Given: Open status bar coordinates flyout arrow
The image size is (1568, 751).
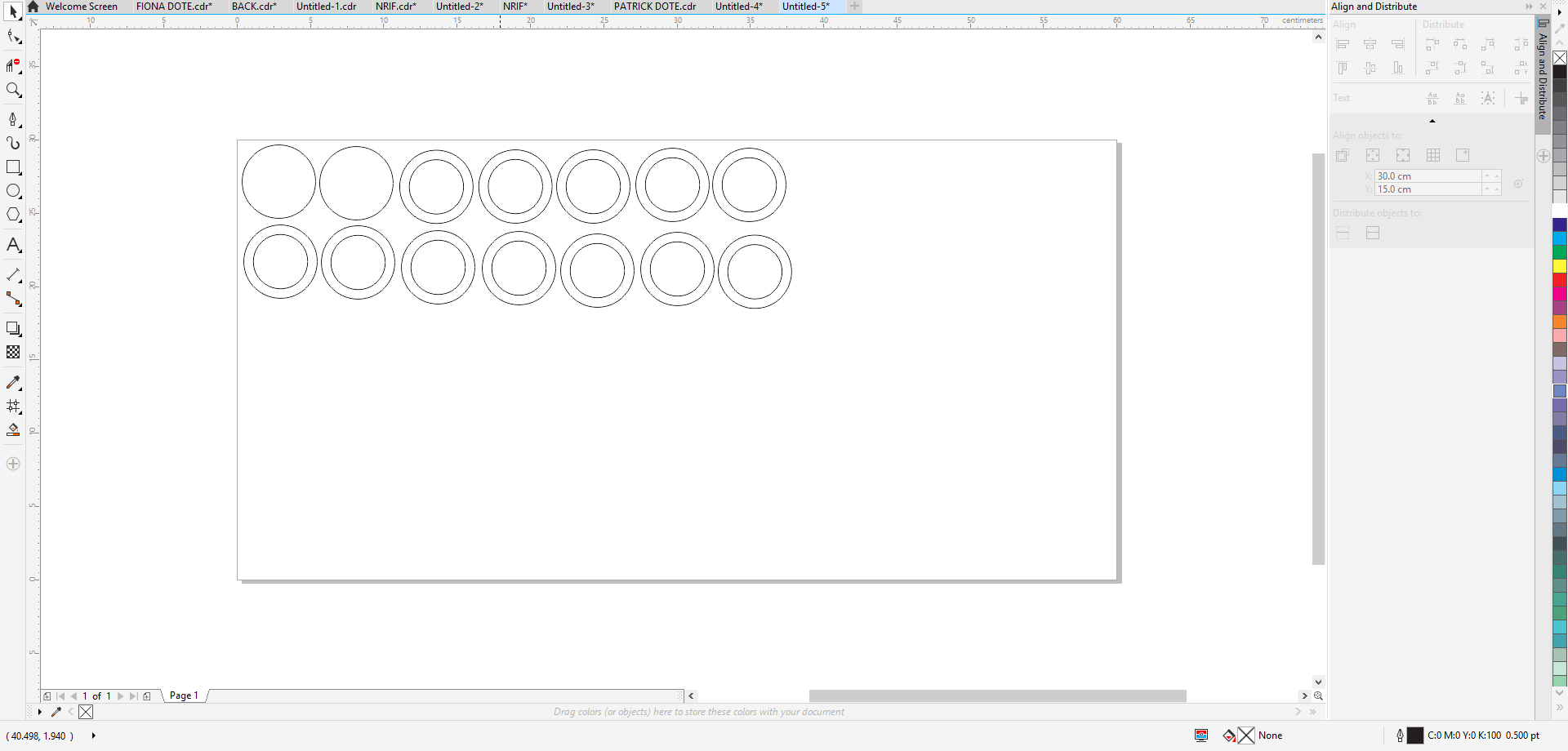Looking at the screenshot, I should (94, 735).
